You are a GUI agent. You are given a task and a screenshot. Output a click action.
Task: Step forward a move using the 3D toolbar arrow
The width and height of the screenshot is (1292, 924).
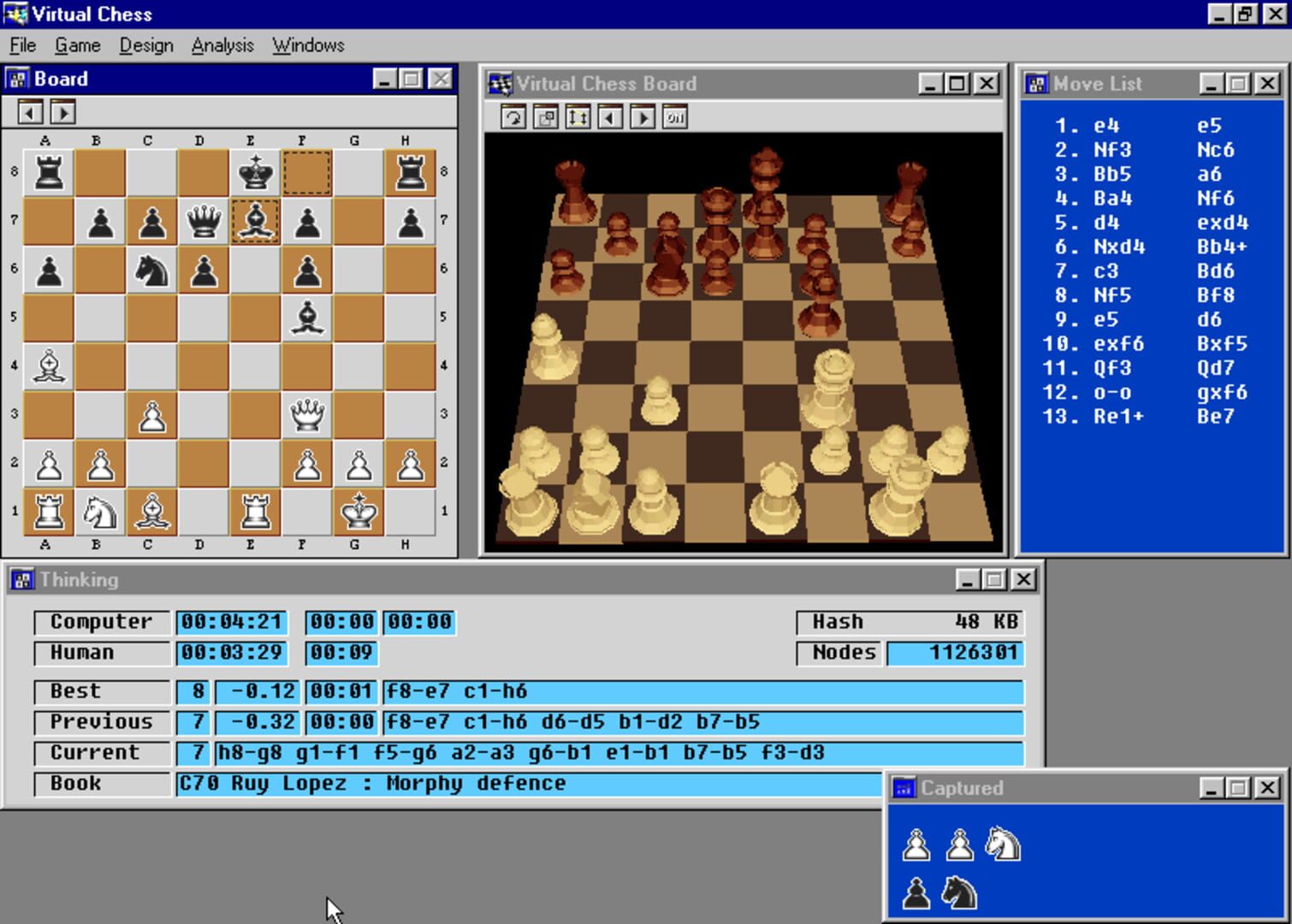point(642,117)
